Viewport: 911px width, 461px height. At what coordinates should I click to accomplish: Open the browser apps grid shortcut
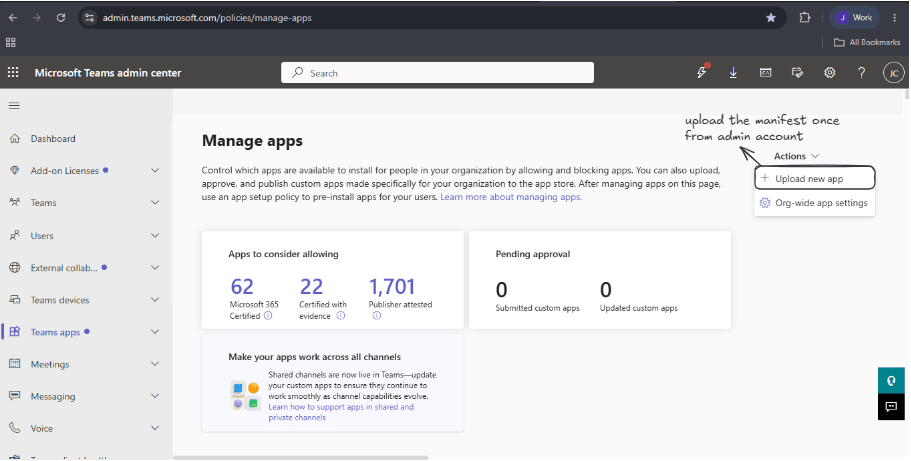click(x=10, y=42)
